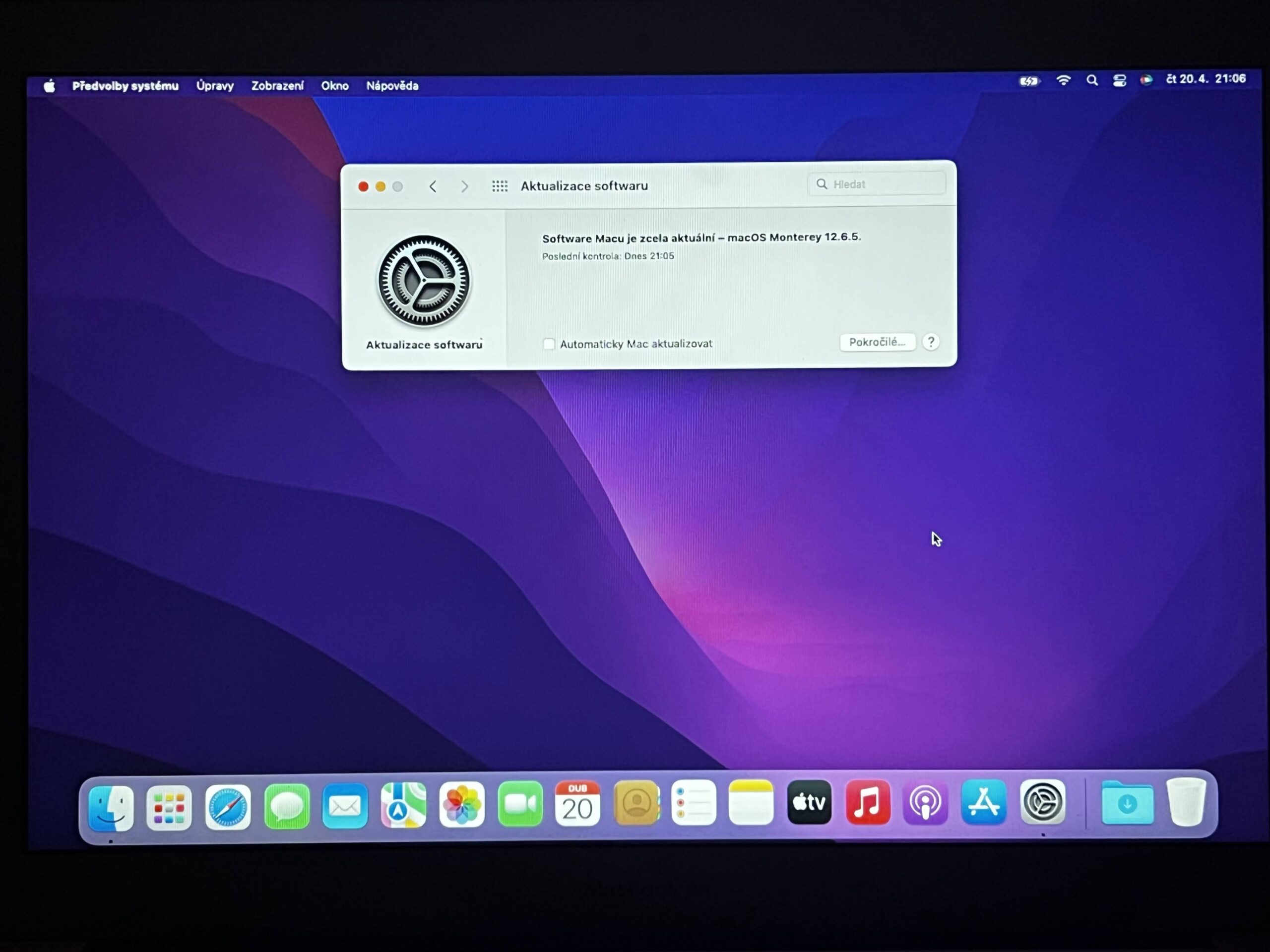Click the date and time in the menu bar
1270x952 pixels.
1205,79
